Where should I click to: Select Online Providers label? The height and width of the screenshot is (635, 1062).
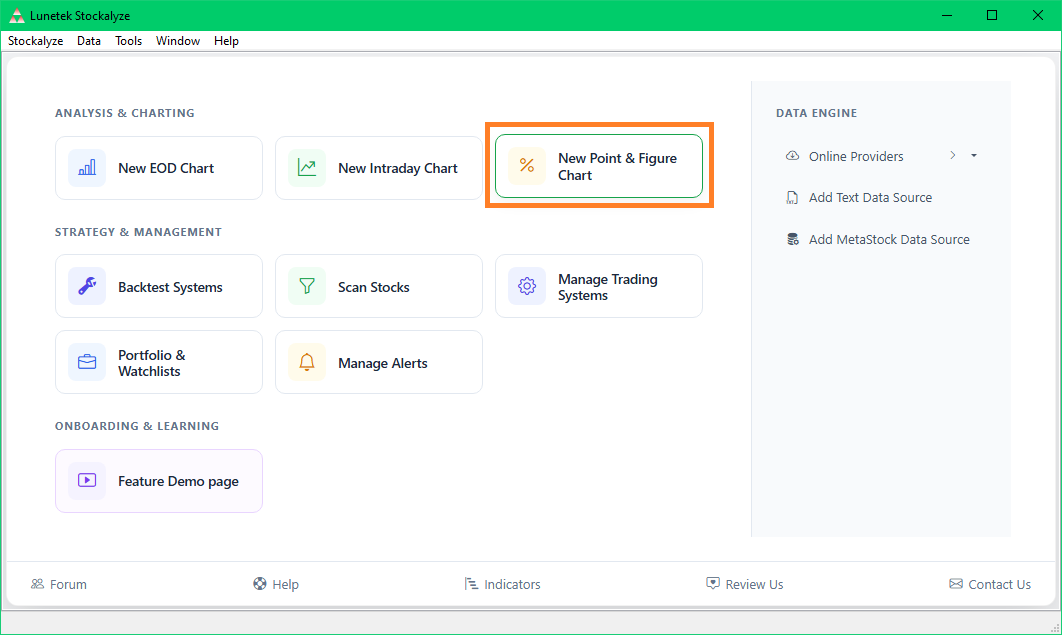point(856,156)
